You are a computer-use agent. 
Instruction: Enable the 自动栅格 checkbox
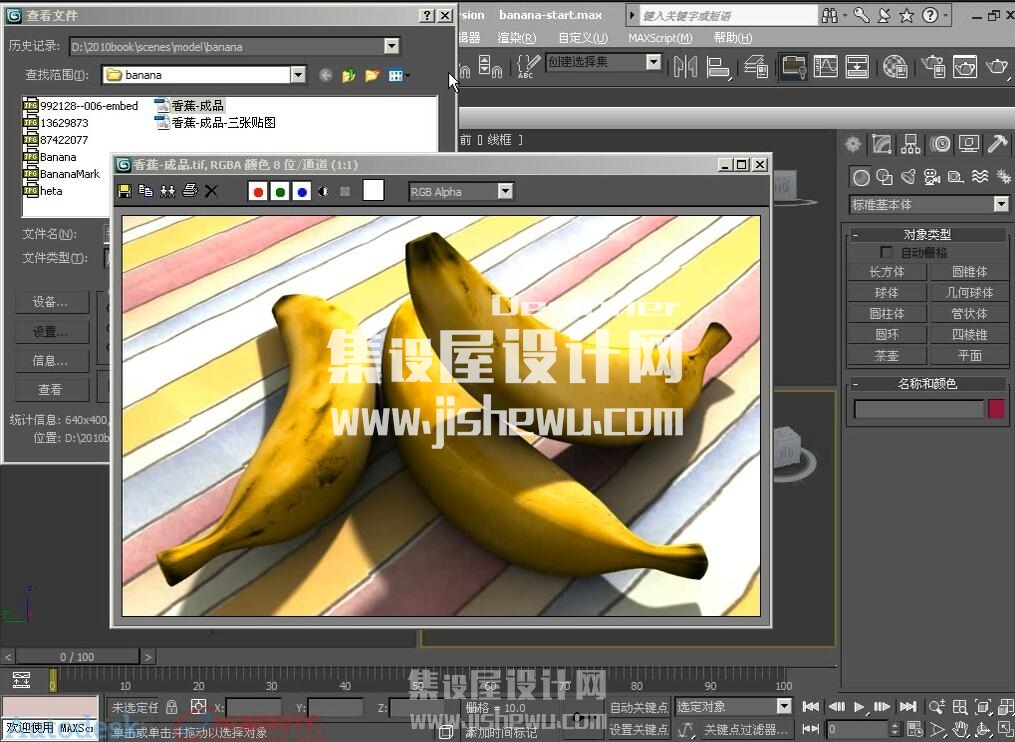pyautogui.click(x=886, y=252)
